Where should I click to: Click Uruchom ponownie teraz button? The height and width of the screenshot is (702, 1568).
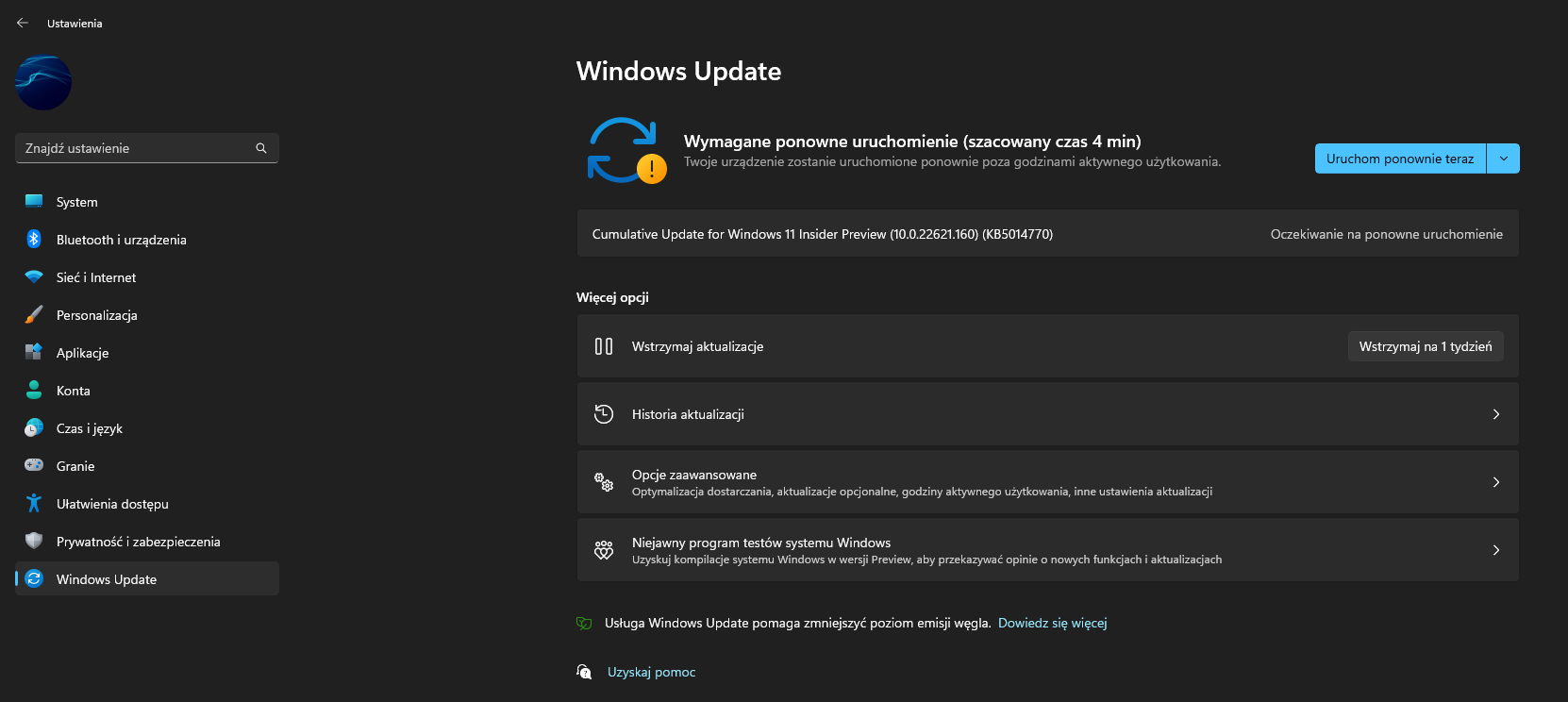1400,159
